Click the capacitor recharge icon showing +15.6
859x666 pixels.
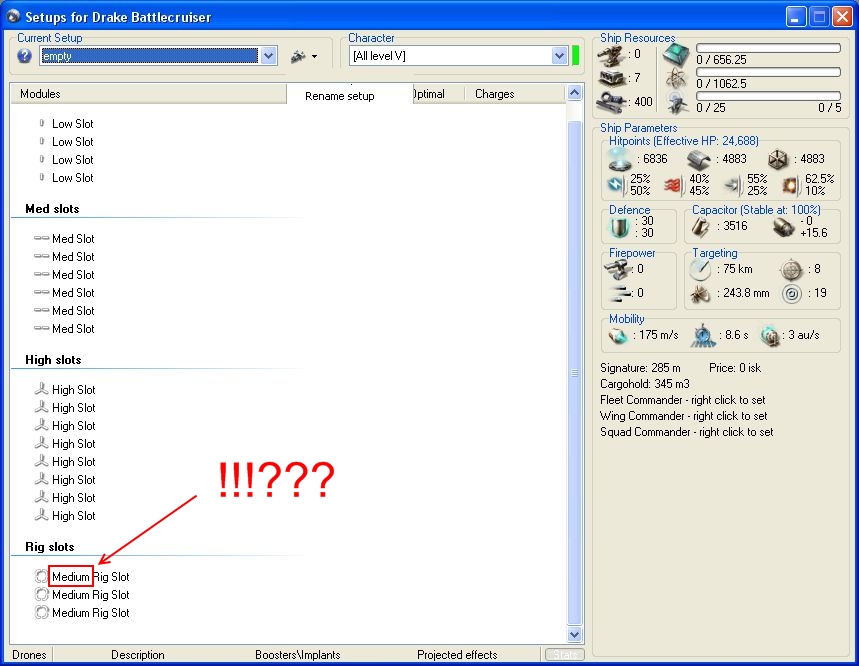783,227
